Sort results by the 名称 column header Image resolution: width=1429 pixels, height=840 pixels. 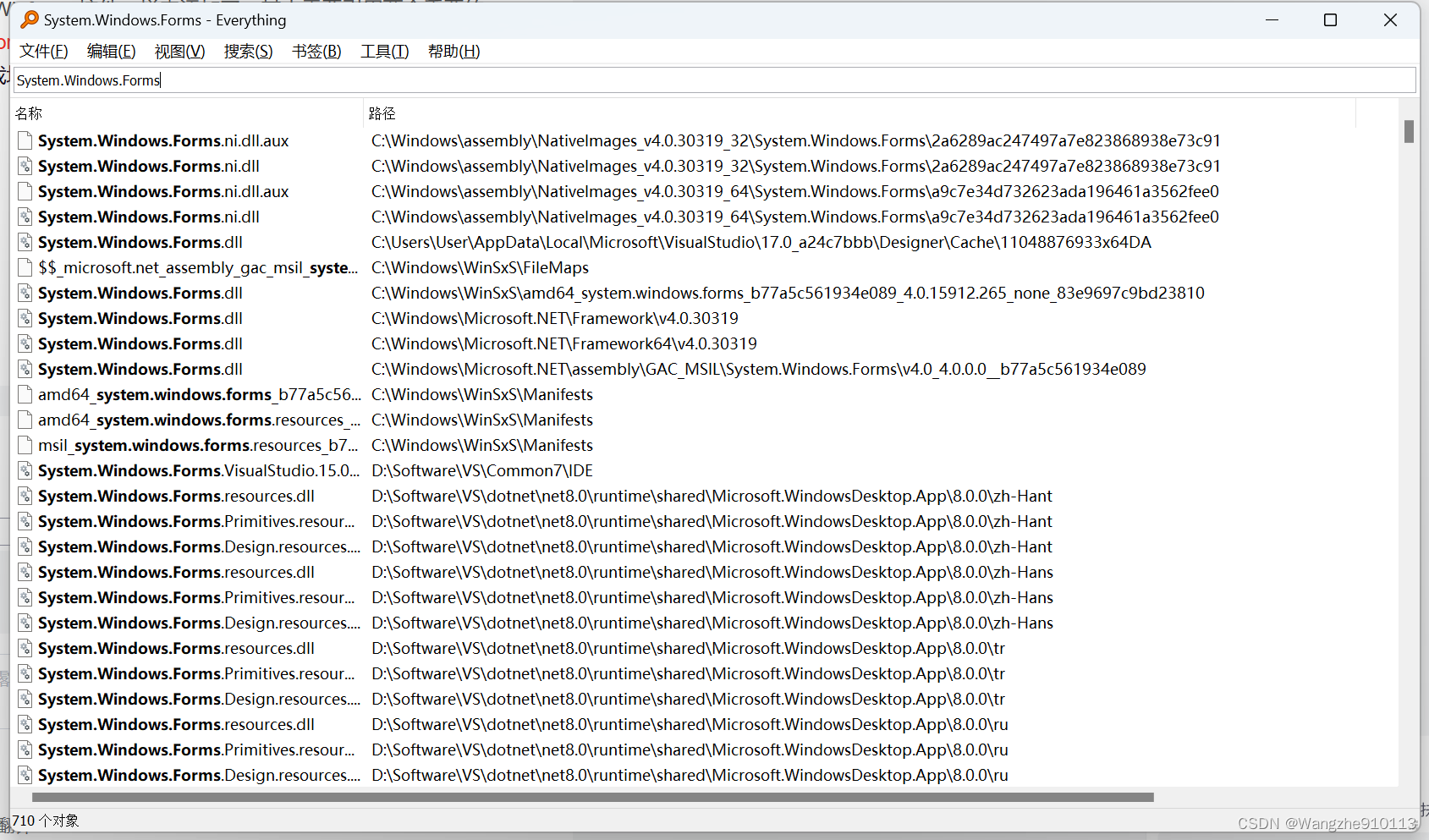tap(28, 113)
